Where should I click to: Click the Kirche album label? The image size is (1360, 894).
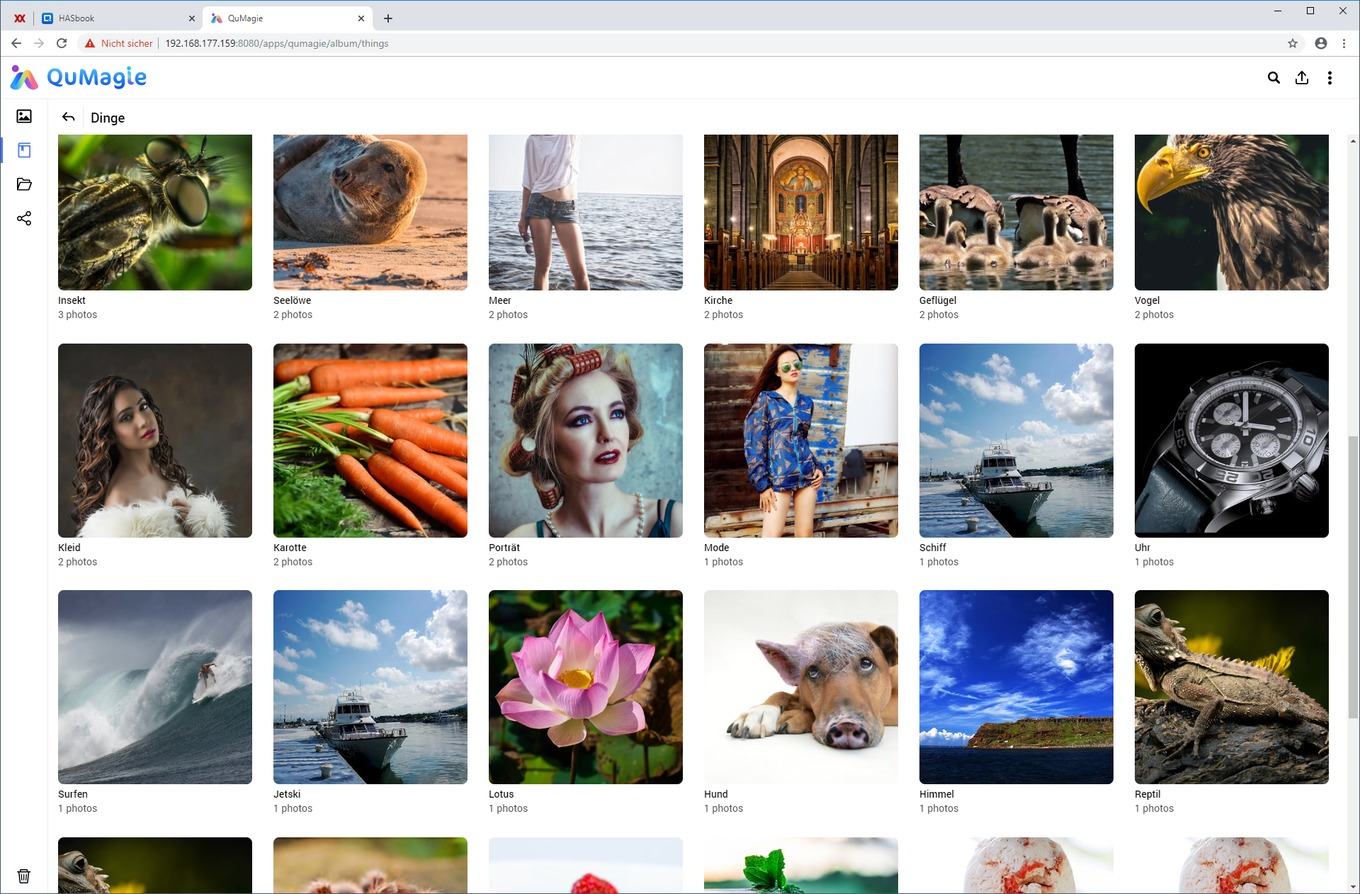[x=718, y=300]
